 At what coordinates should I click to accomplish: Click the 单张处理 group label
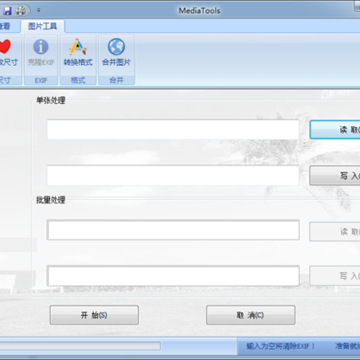click(x=51, y=100)
